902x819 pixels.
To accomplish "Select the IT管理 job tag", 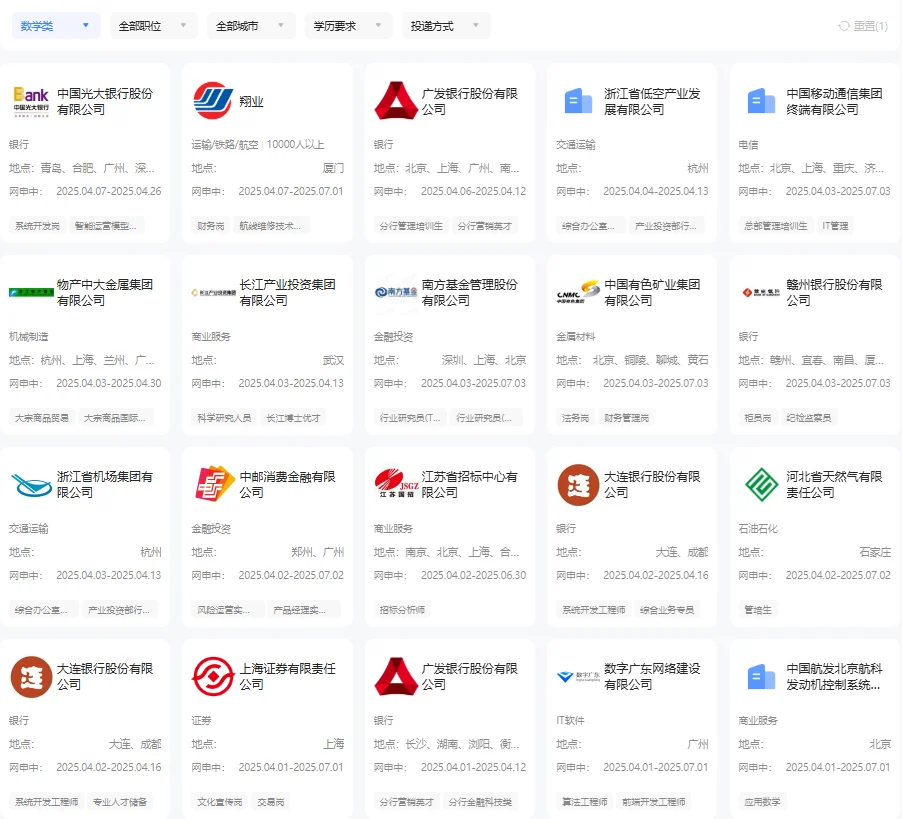I will coord(835,226).
